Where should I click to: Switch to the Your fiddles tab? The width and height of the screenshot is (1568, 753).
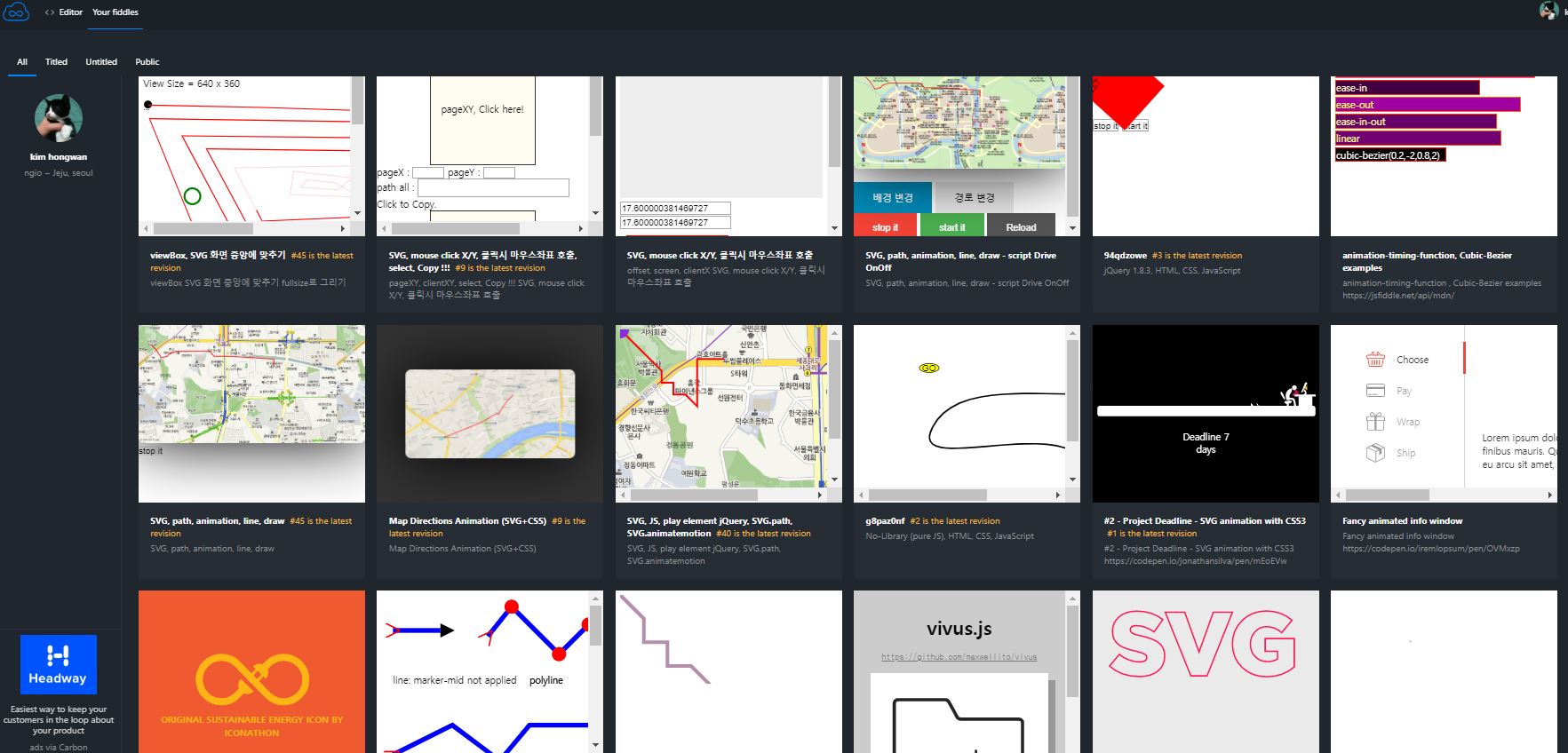coord(115,12)
